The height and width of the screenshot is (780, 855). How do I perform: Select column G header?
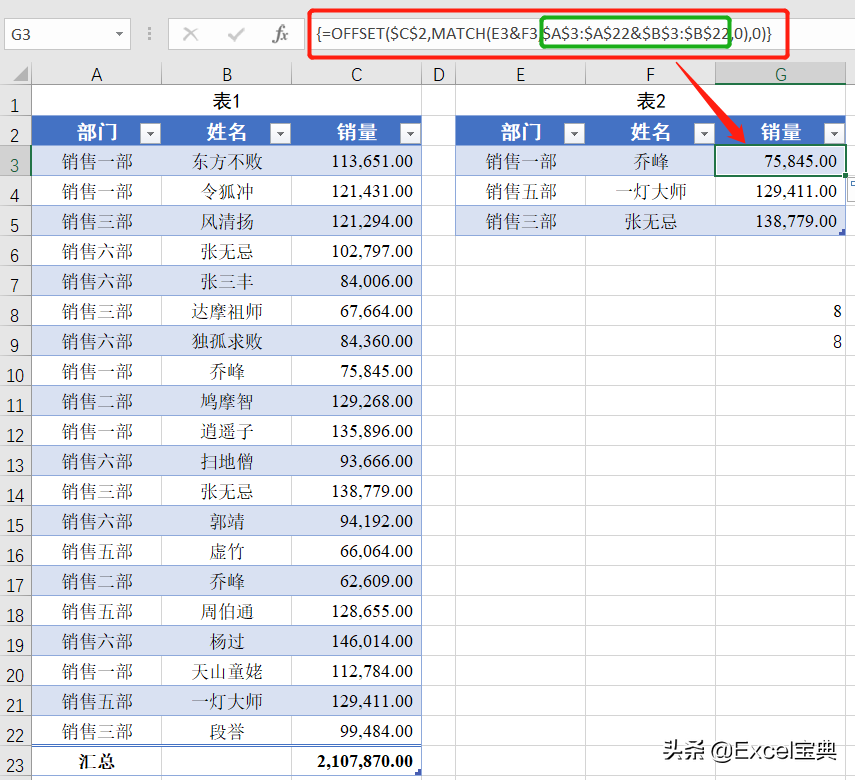click(781, 74)
